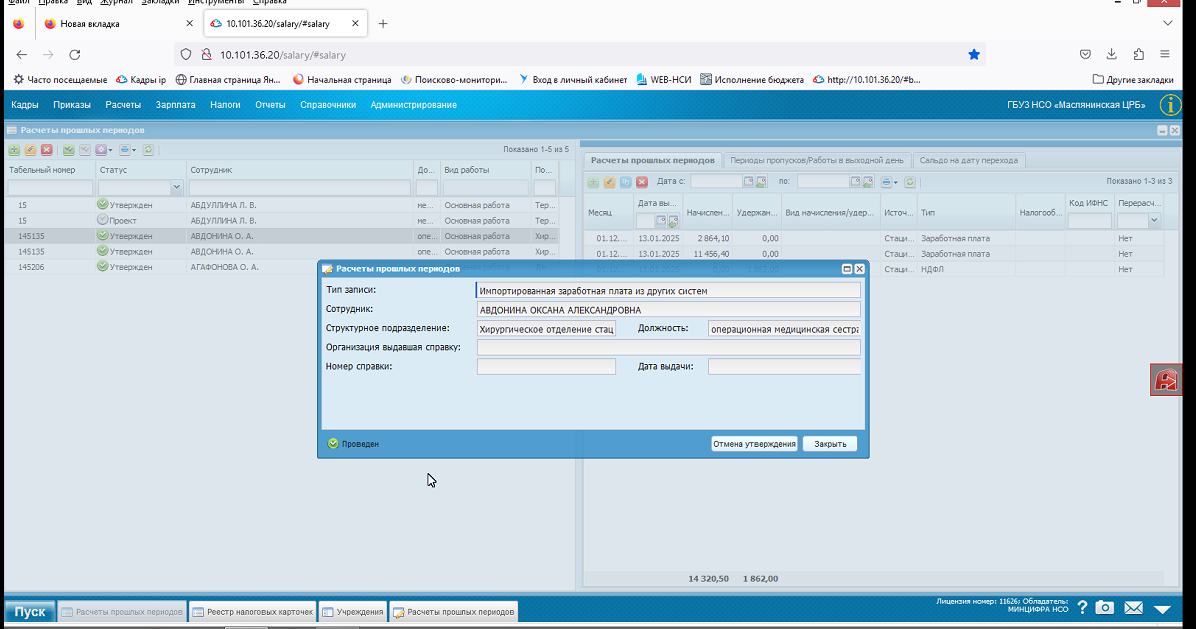
Task: Open the Firefox downloads icon
Action: point(1111,55)
